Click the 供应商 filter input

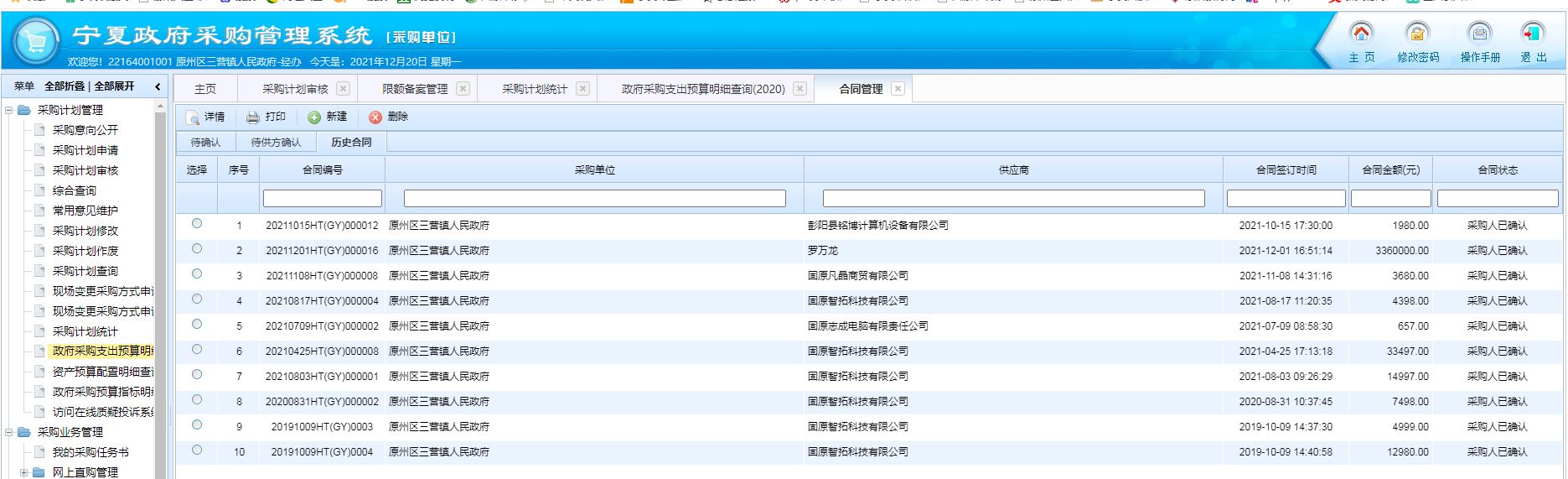pyautogui.click(x=1014, y=199)
